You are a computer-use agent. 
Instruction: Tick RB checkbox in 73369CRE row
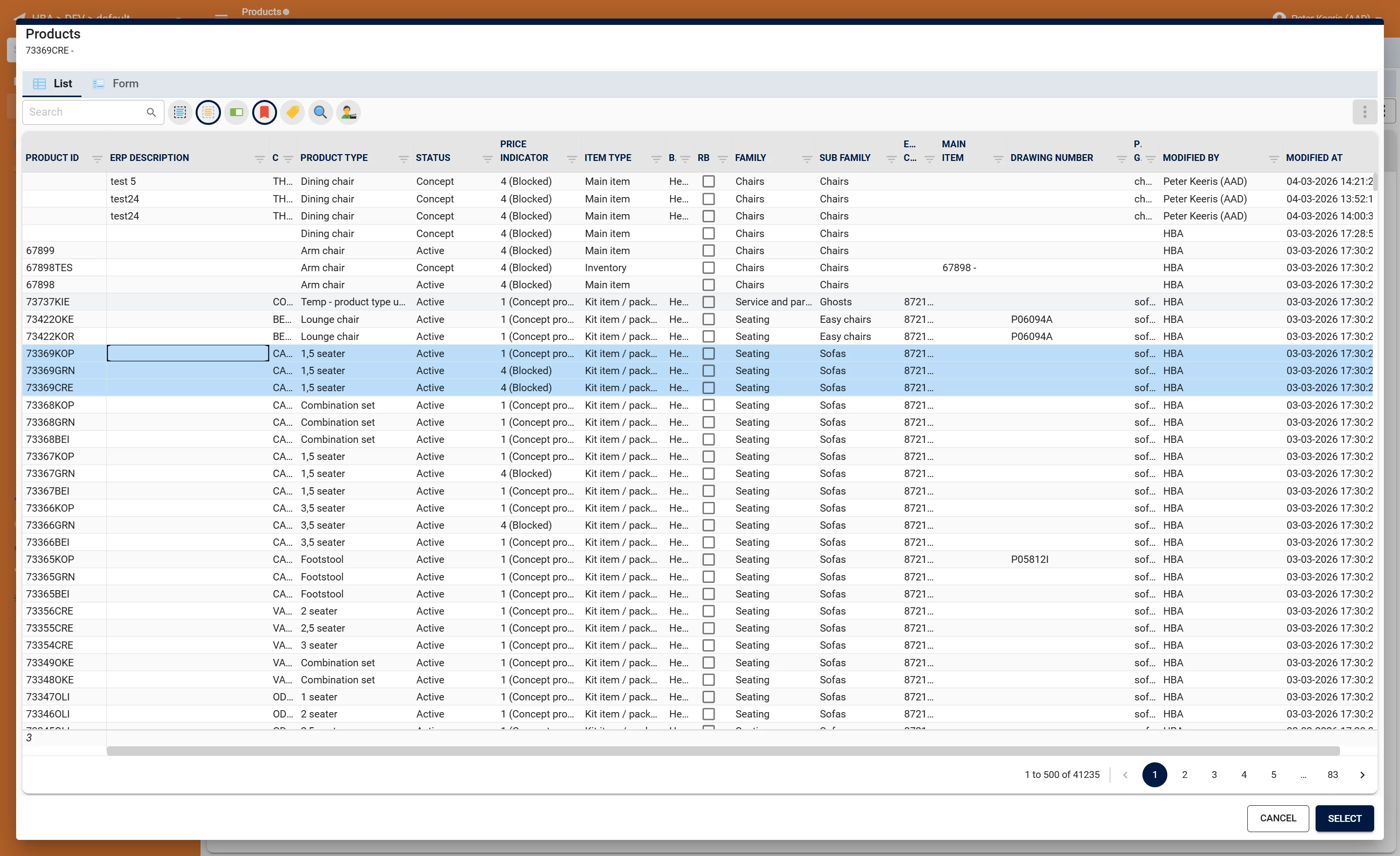pos(708,388)
